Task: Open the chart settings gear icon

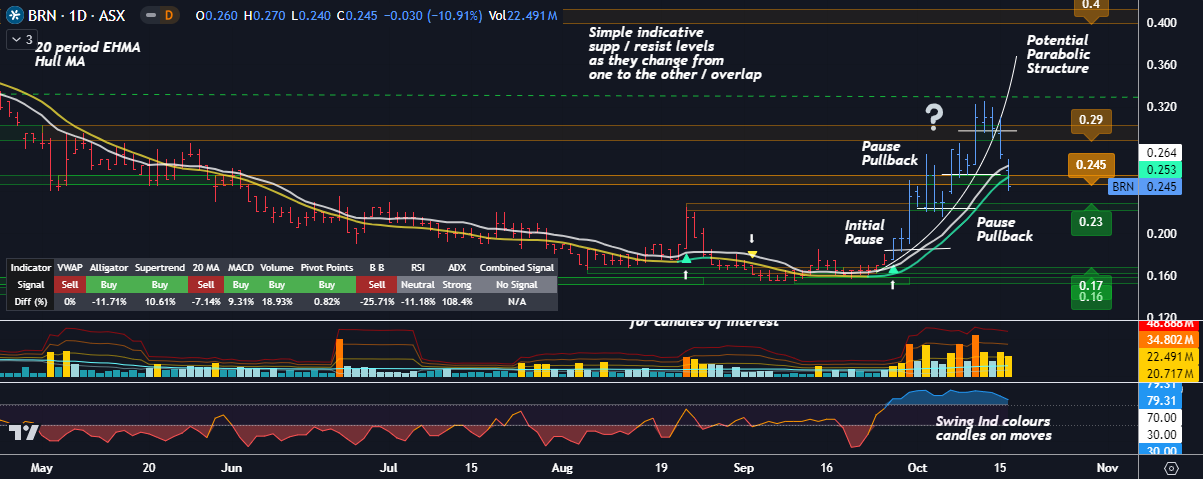Action: (x=1171, y=467)
